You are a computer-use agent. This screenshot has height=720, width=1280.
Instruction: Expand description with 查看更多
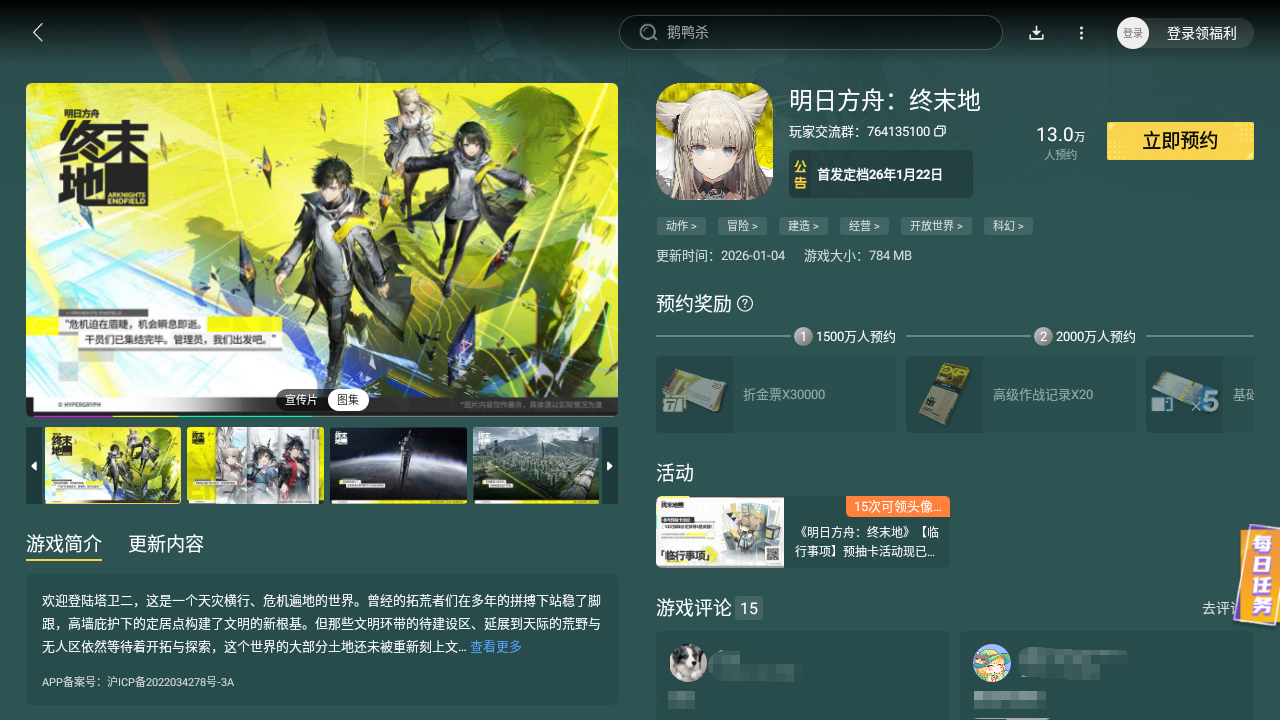point(496,647)
